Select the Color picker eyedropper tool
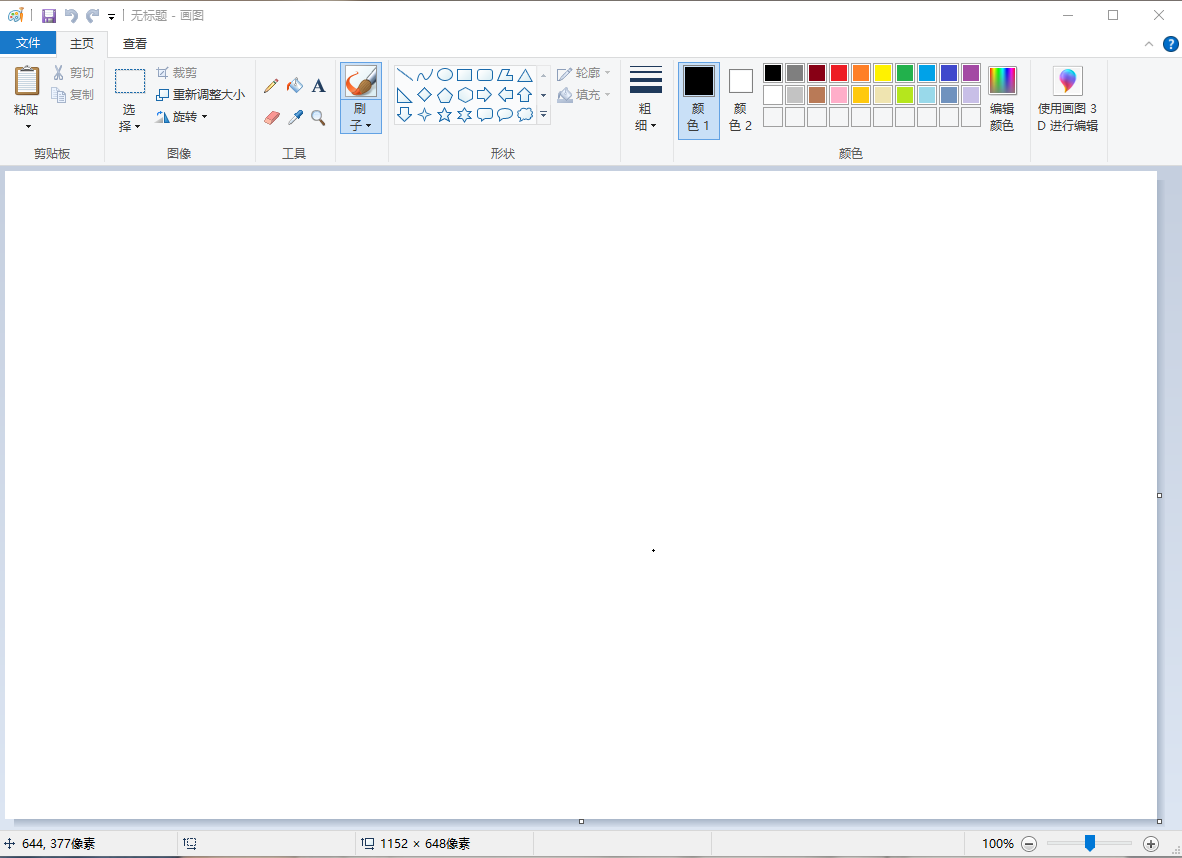 pyautogui.click(x=295, y=118)
